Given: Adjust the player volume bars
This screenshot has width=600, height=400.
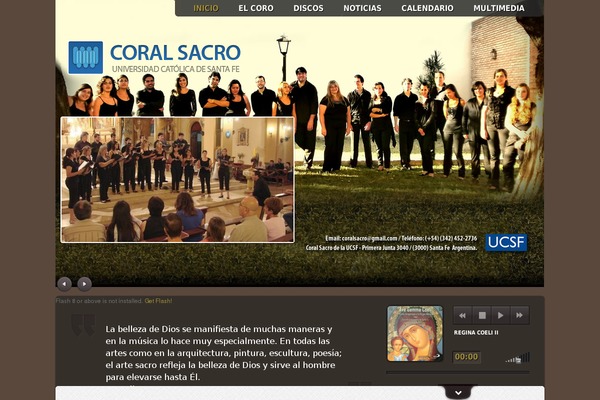Looking at the screenshot, I should coord(517,358).
